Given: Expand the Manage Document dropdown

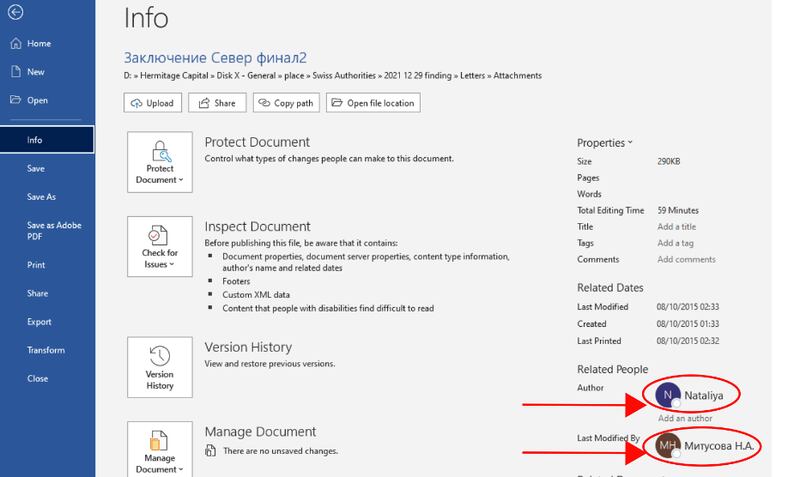Looking at the screenshot, I should tap(160, 450).
